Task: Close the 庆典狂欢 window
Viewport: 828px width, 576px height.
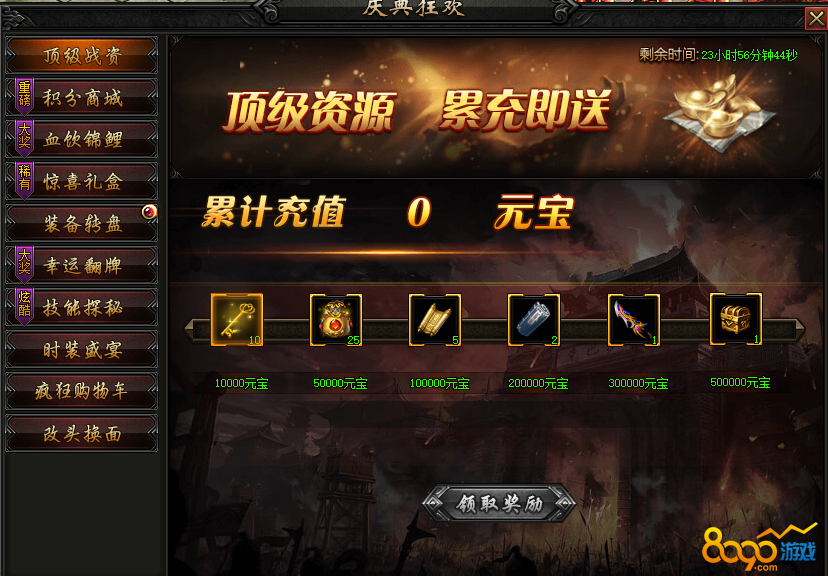Action: pos(816,20)
